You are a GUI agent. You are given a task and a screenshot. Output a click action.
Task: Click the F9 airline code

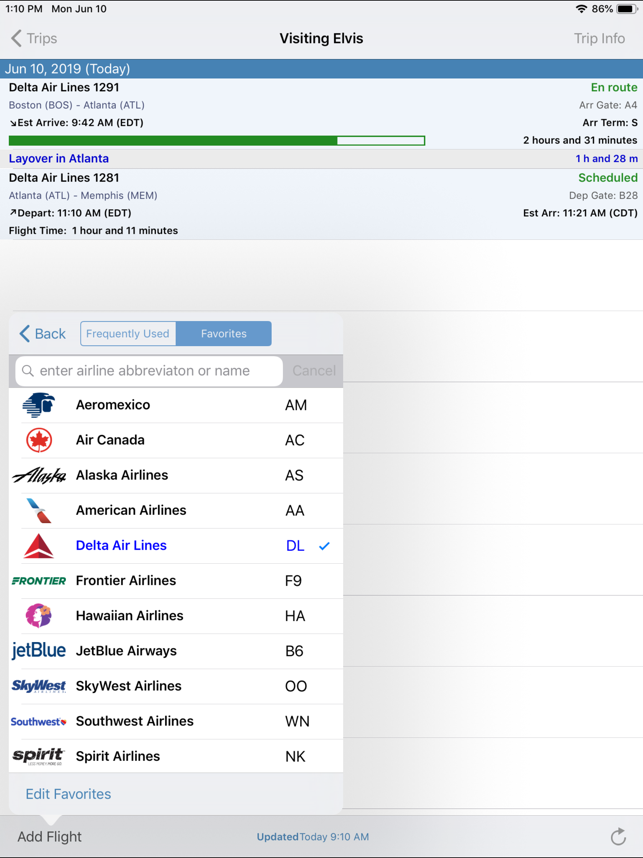293,581
